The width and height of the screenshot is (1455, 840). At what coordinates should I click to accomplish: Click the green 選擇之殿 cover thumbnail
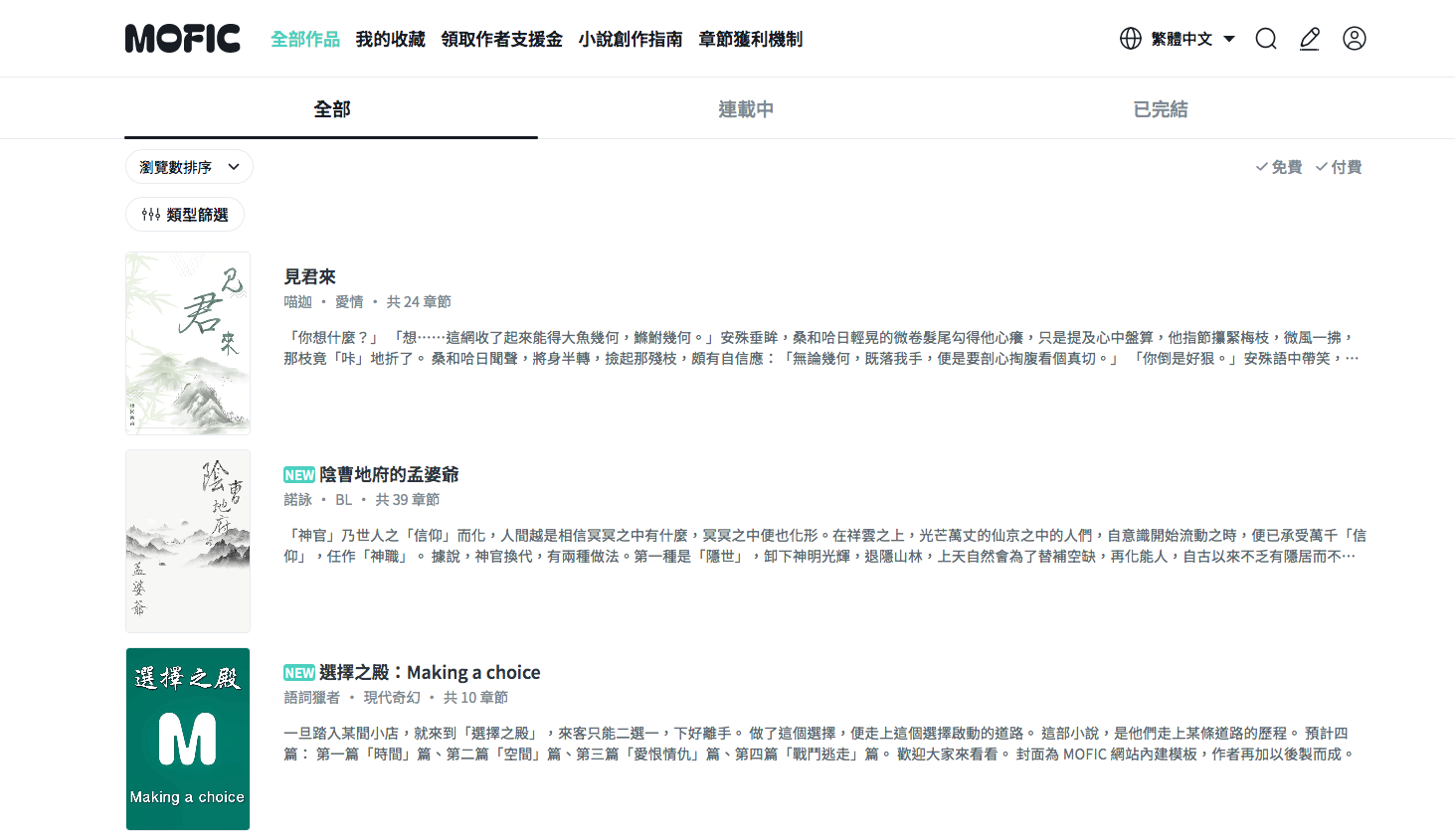click(x=188, y=739)
